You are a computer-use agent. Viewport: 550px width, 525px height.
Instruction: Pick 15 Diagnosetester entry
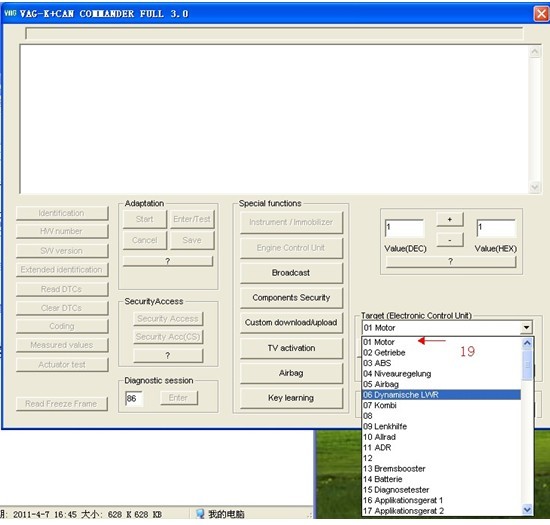[x=442, y=490]
